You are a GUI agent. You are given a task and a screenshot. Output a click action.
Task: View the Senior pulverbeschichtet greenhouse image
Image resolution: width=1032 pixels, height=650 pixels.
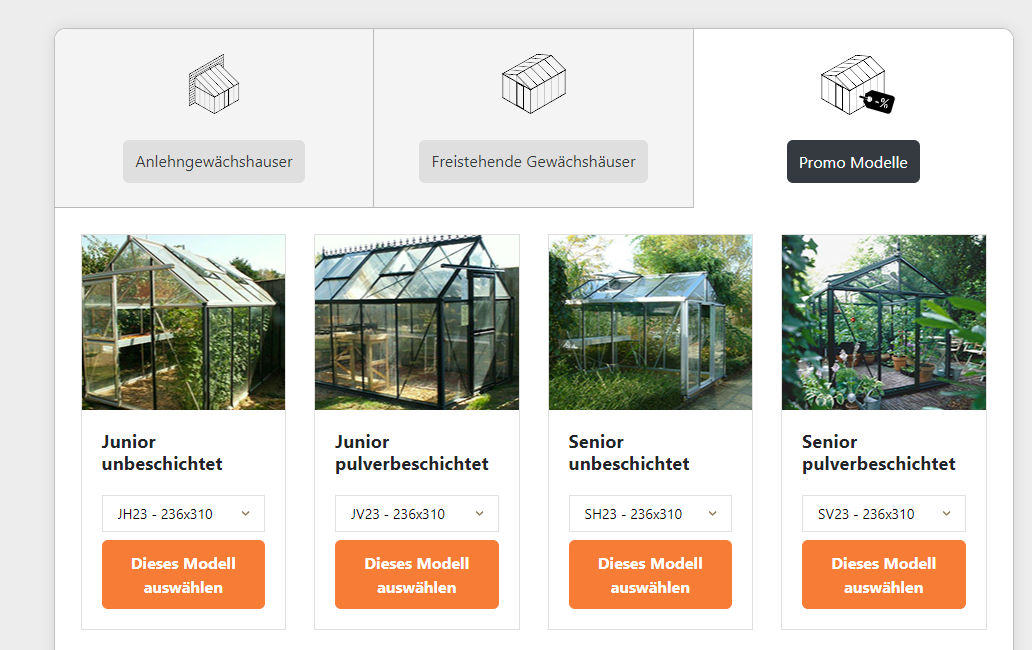(884, 322)
